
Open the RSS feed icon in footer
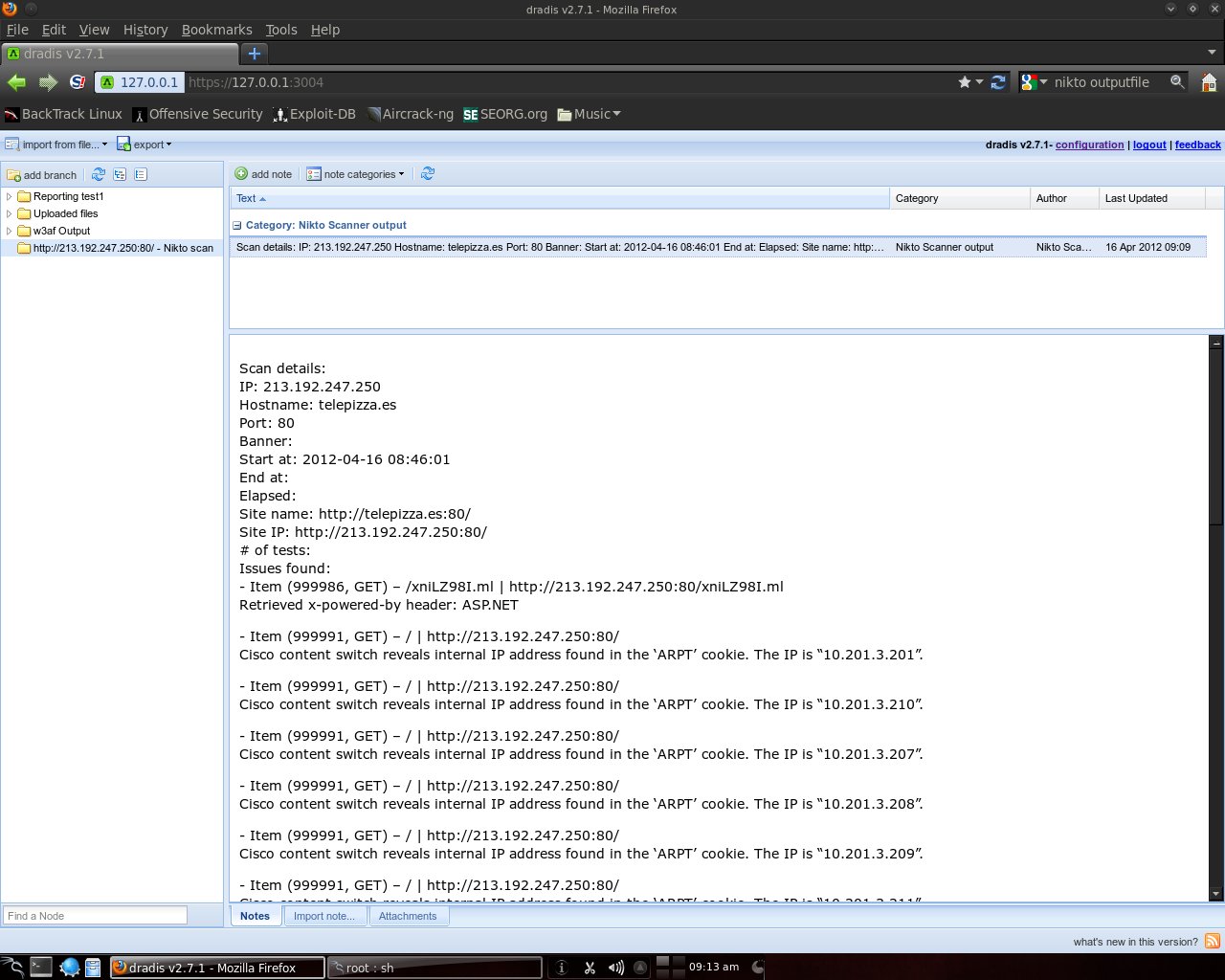1212,941
